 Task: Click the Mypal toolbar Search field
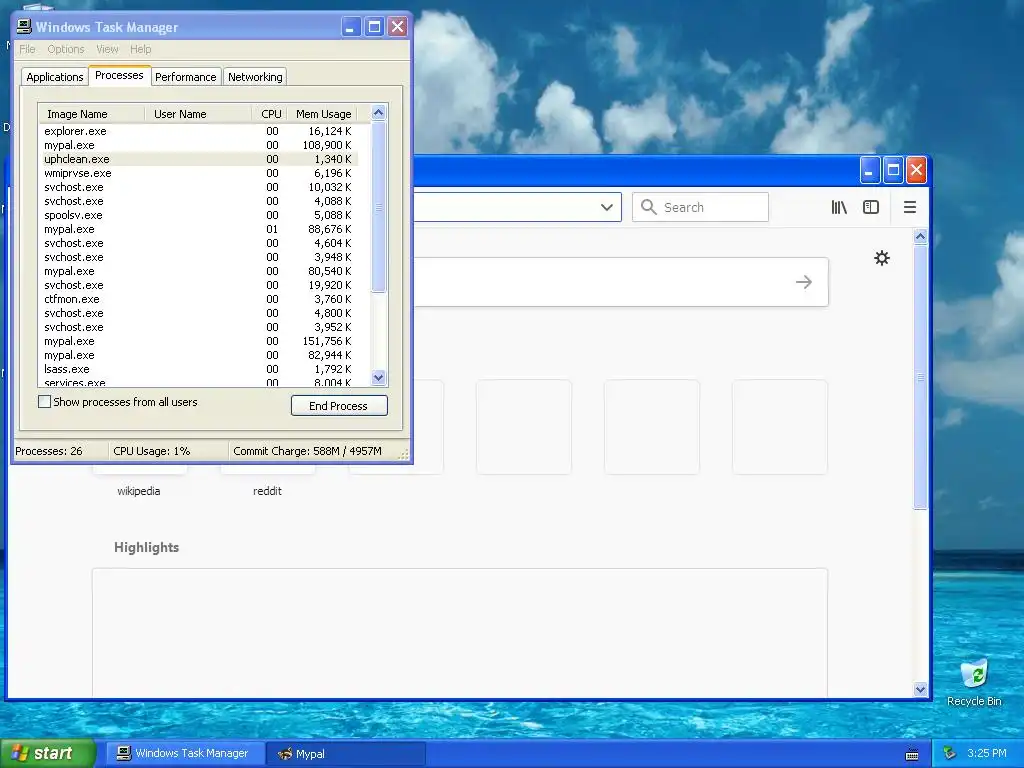pyautogui.click(x=700, y=207)
